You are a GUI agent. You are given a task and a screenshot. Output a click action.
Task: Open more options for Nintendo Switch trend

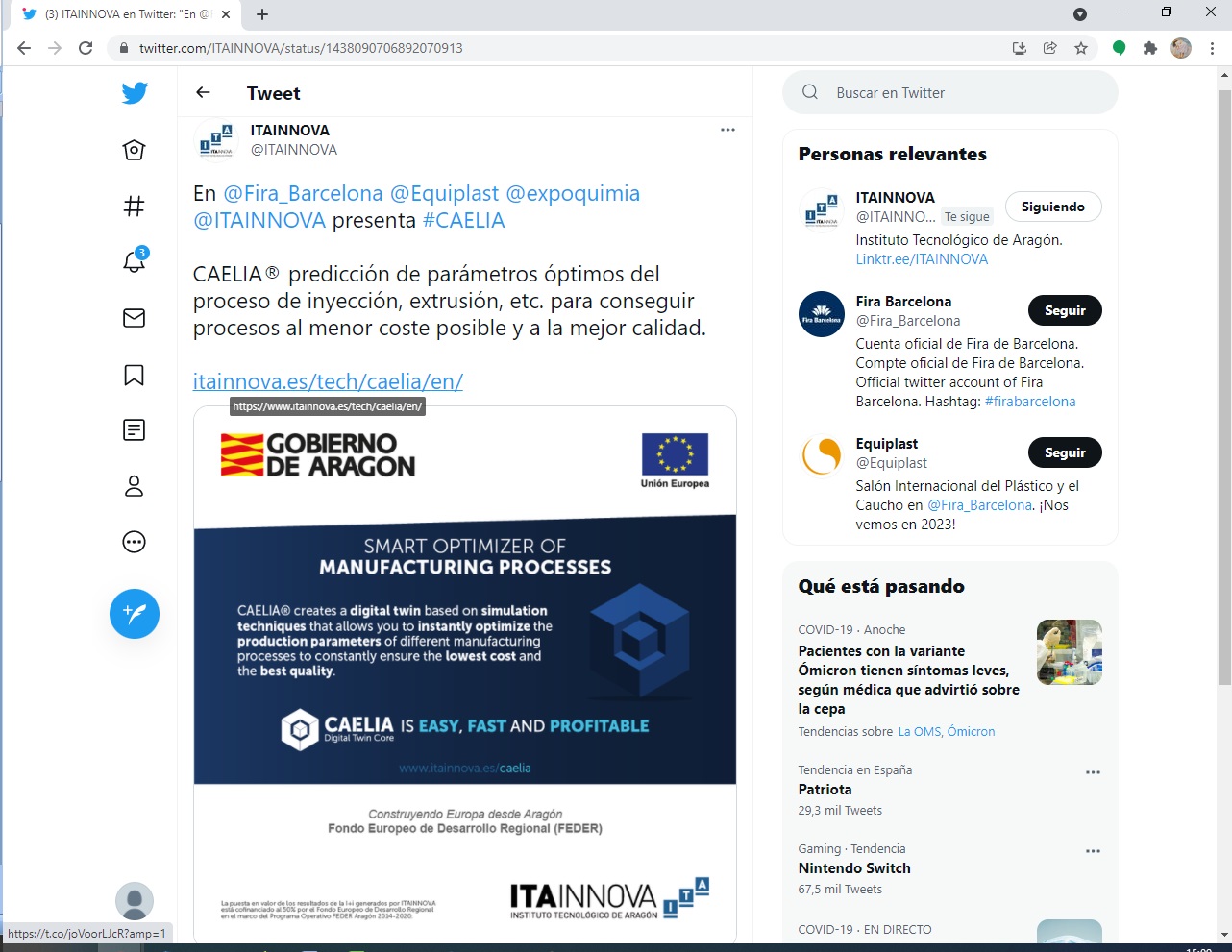(1093, 851)
